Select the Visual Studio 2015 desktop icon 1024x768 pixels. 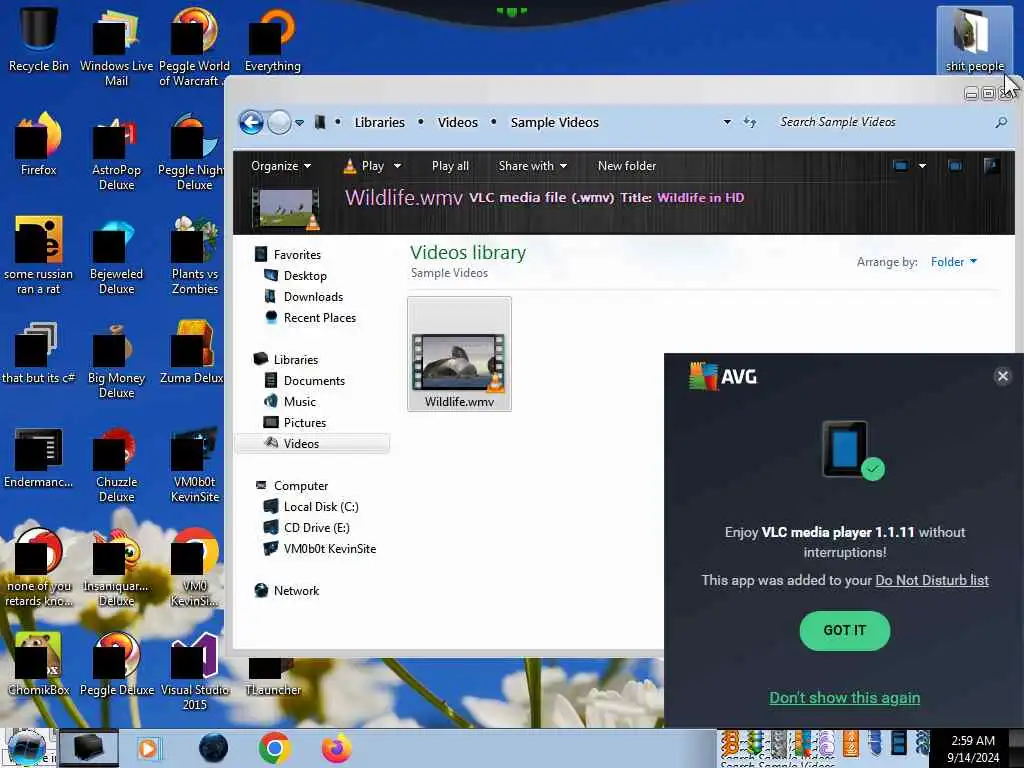click(195, 672)
